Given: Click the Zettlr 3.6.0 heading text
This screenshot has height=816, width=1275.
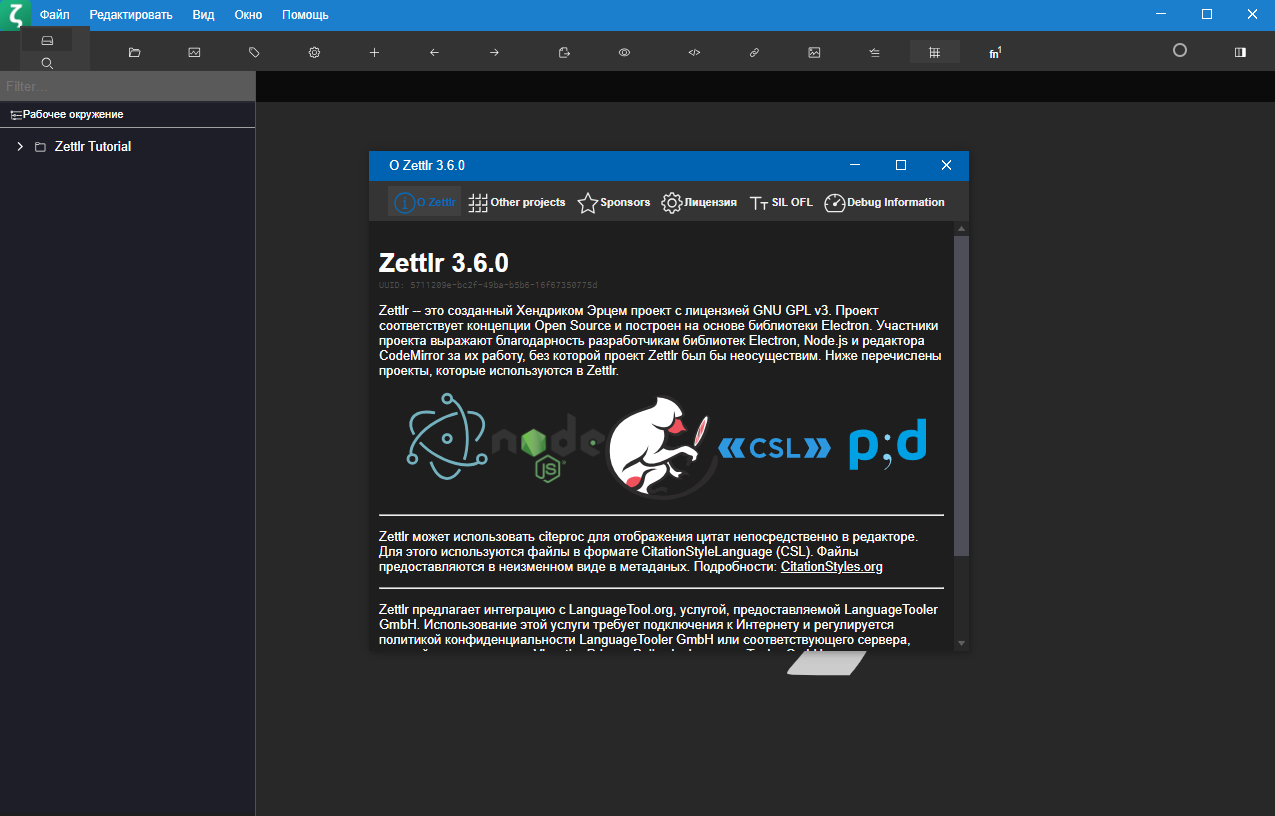Looking at the screenshot, I should (x=444, y=263).
